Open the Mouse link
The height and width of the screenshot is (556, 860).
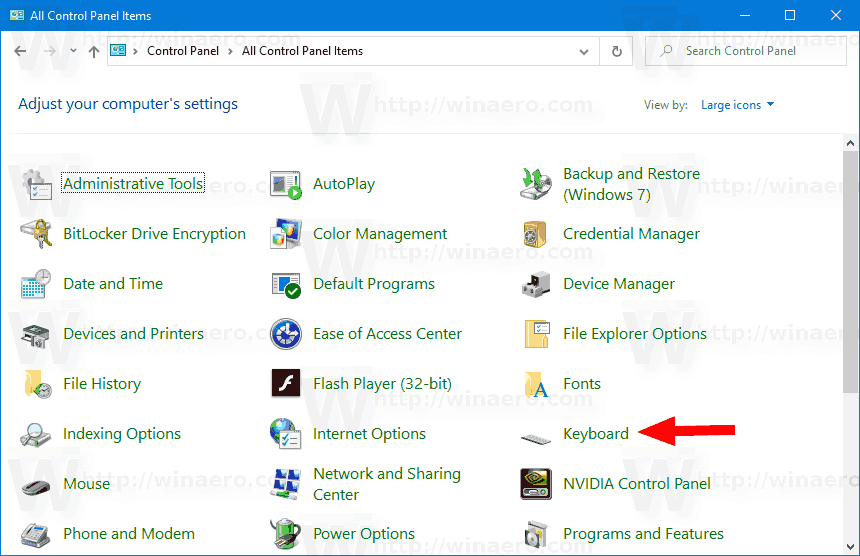pos(87,484)
